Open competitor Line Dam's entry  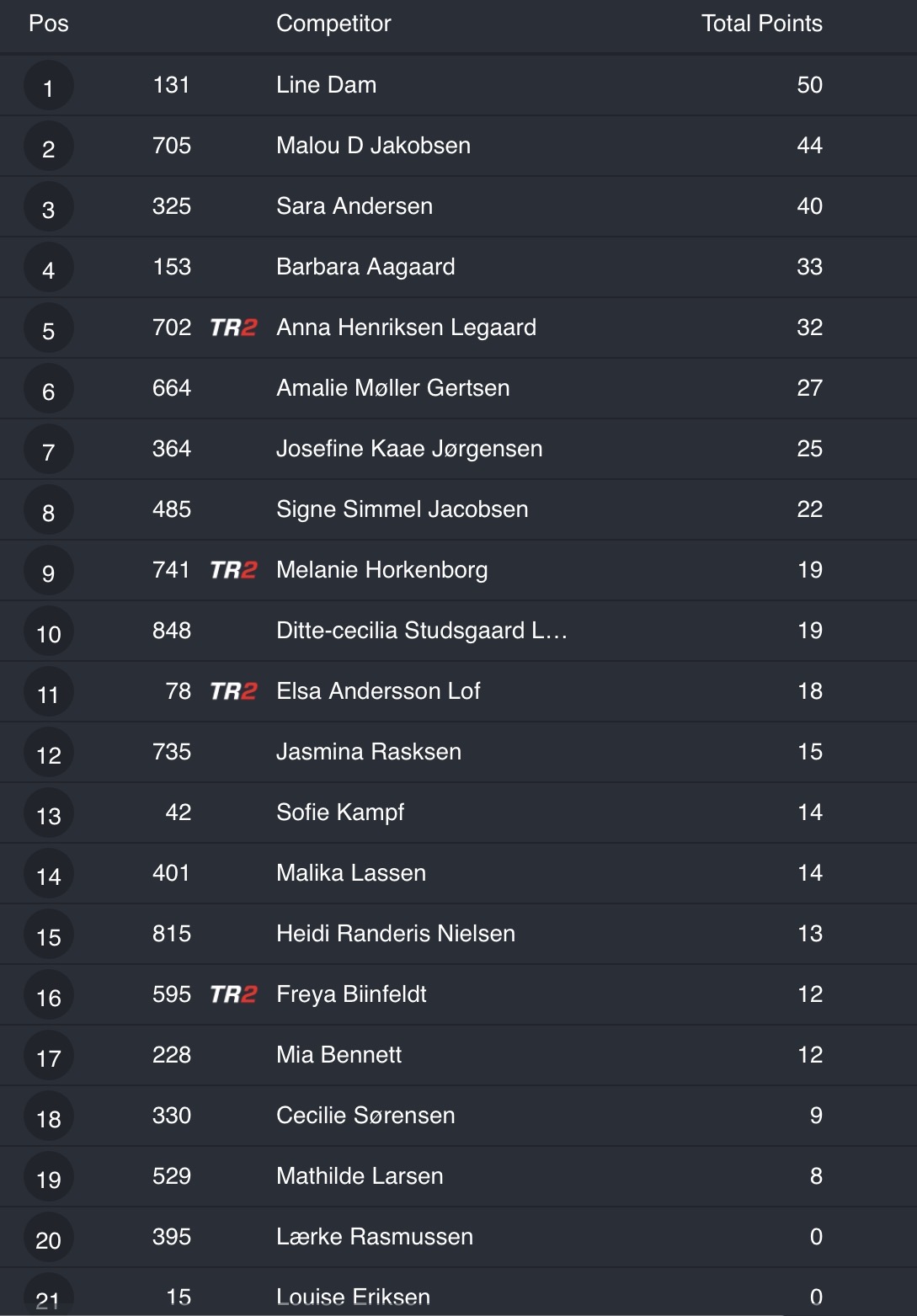point(326,85)
